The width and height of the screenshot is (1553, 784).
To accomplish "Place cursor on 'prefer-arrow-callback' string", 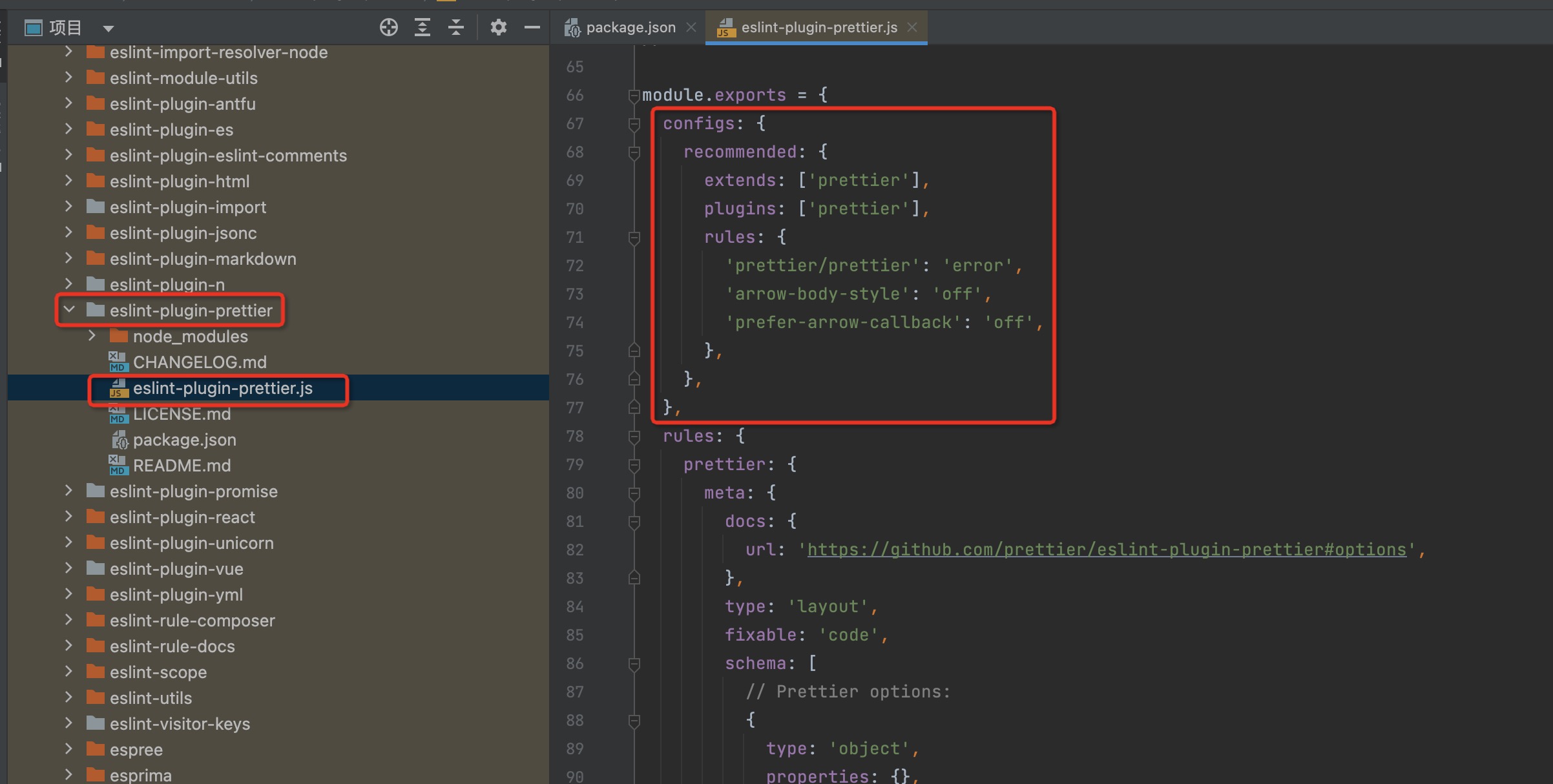I will pos(843,322).
